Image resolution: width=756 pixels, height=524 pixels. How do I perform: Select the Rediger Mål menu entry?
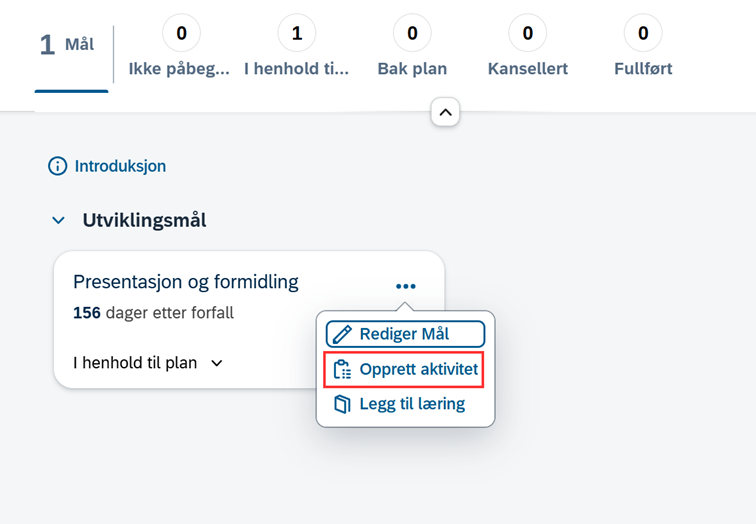405,334
